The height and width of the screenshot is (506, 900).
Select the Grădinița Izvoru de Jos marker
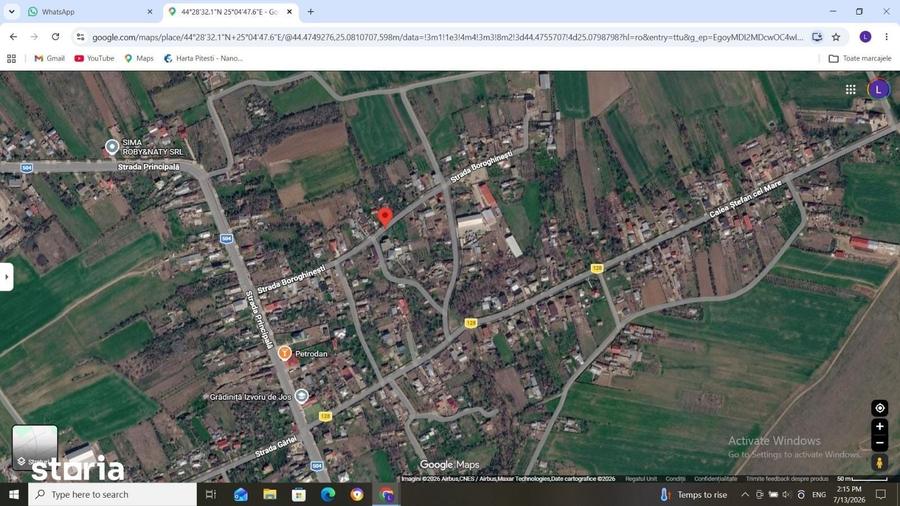(x=301, y=396)
